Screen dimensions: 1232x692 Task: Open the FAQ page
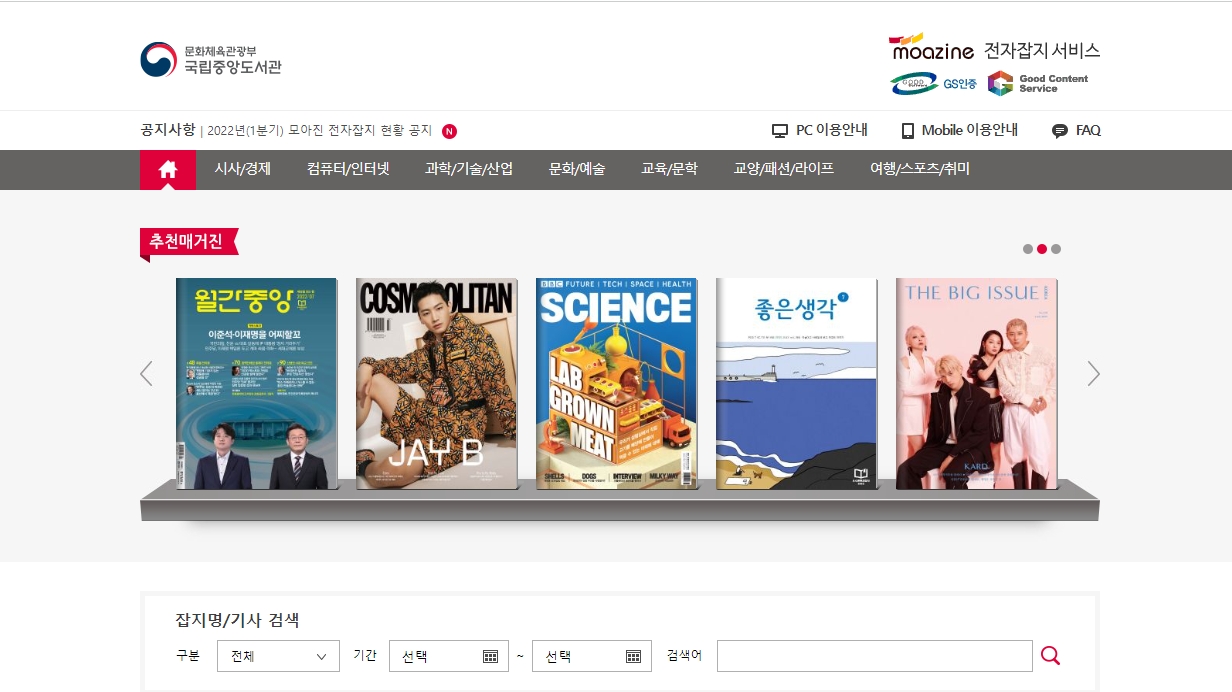click(1077, 131)
